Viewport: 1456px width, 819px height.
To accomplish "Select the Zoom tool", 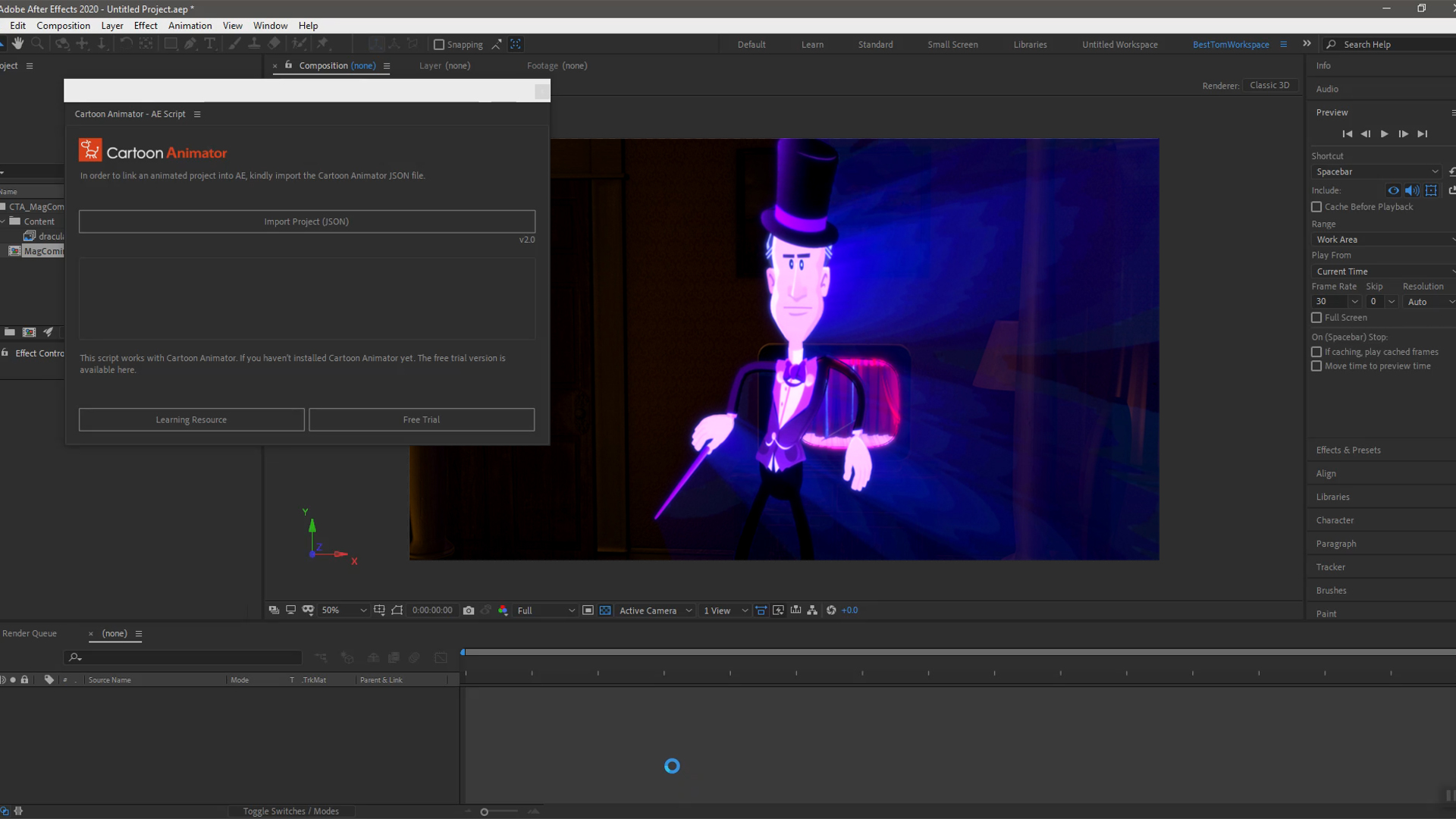I will click(37, 44).
